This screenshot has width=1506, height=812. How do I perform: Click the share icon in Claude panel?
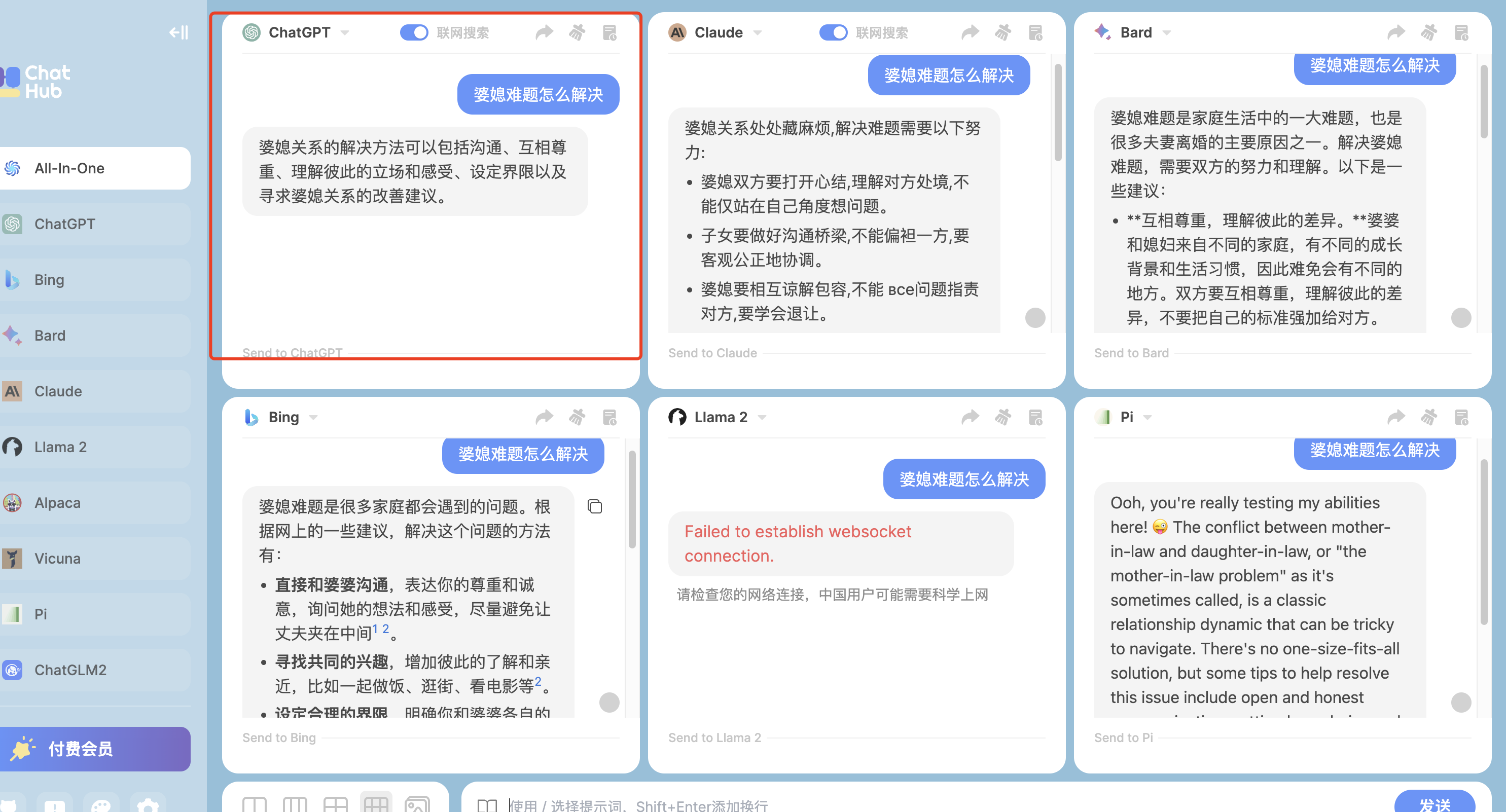coord(971,32)
